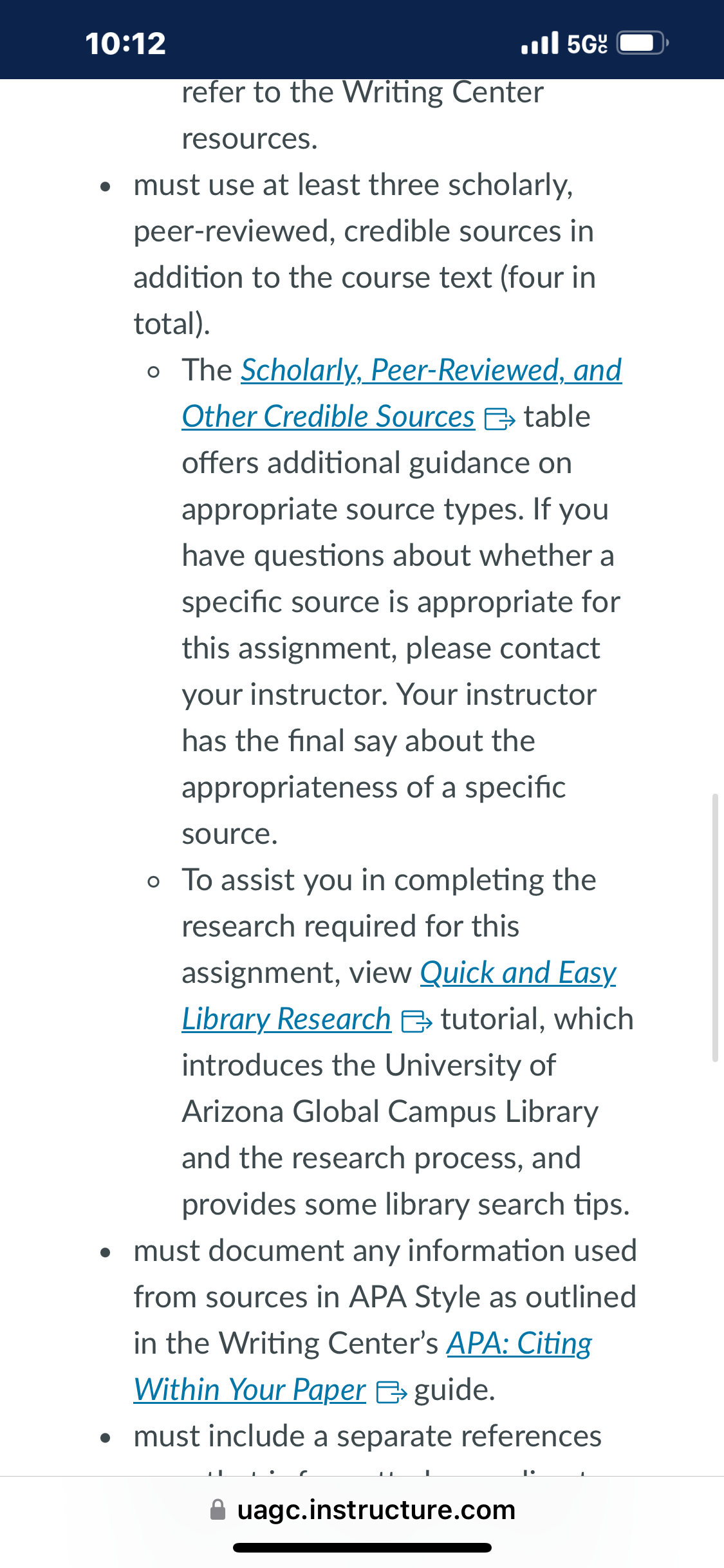Tap the "Library Research" underlined text

286,1020
